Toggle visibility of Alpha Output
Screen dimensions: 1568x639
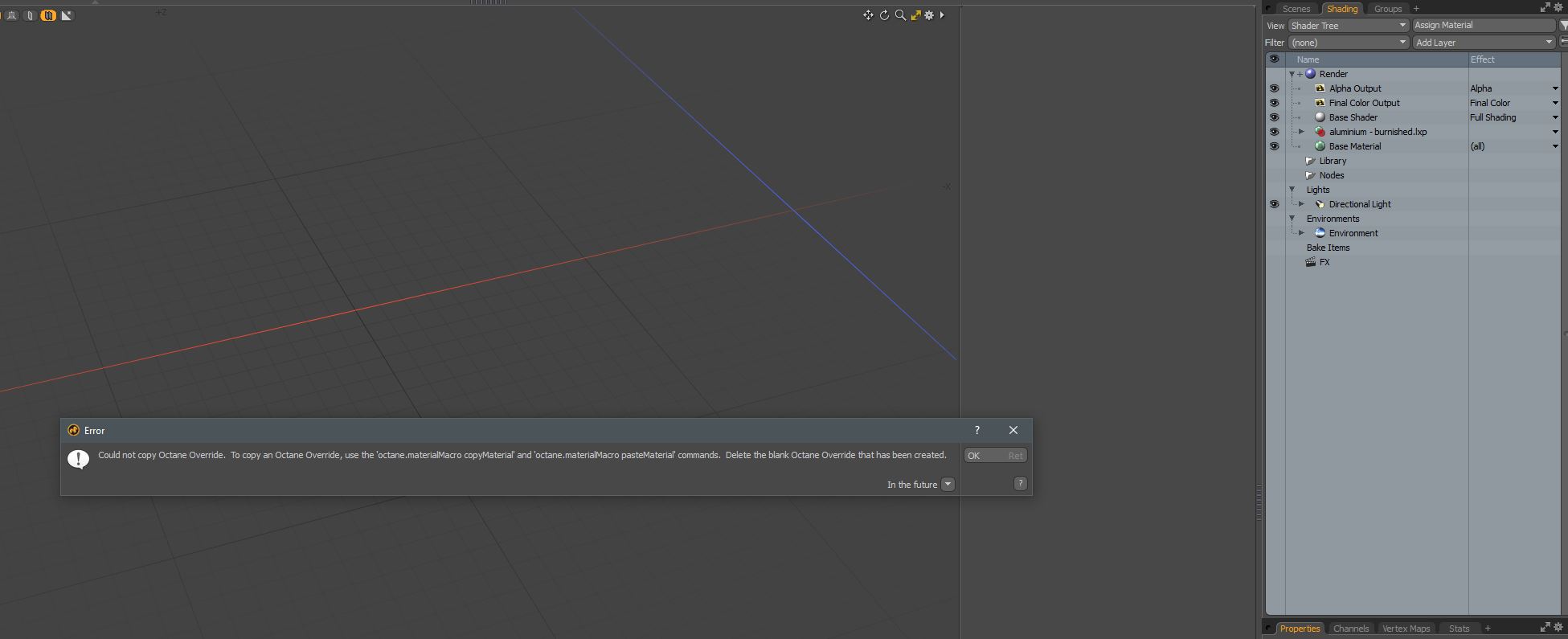pyautogui.click(x=1274, y=88)
